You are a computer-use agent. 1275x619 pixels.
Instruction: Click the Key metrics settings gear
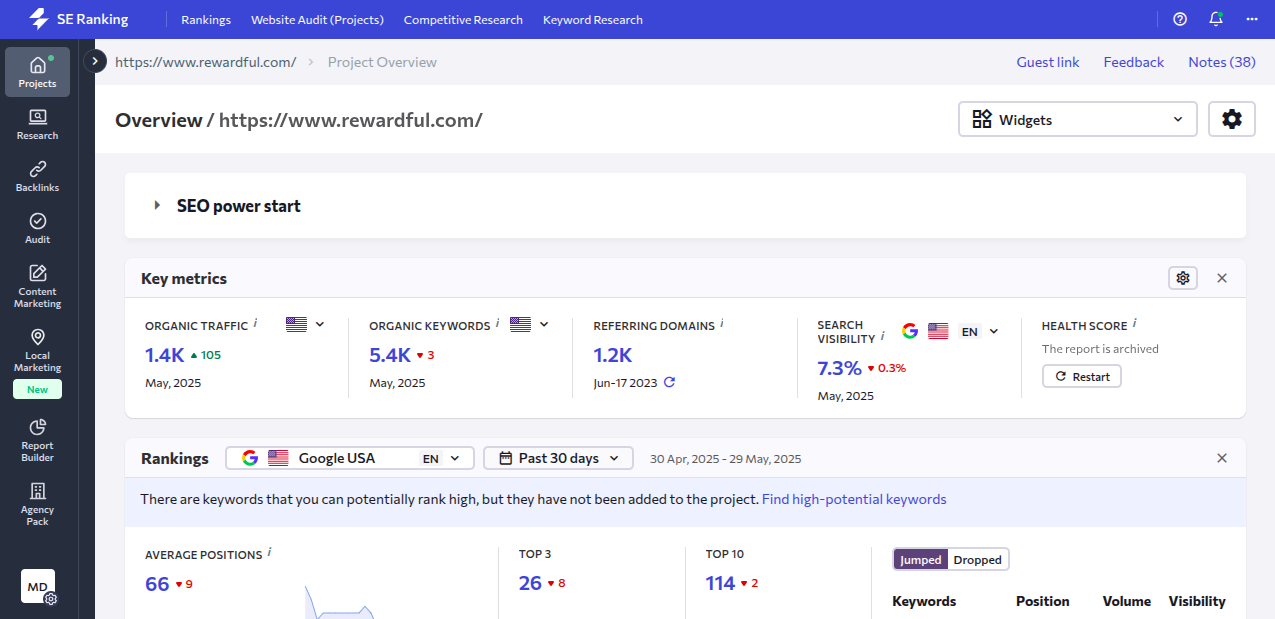pyautogui.click(x=1183, y=278)
